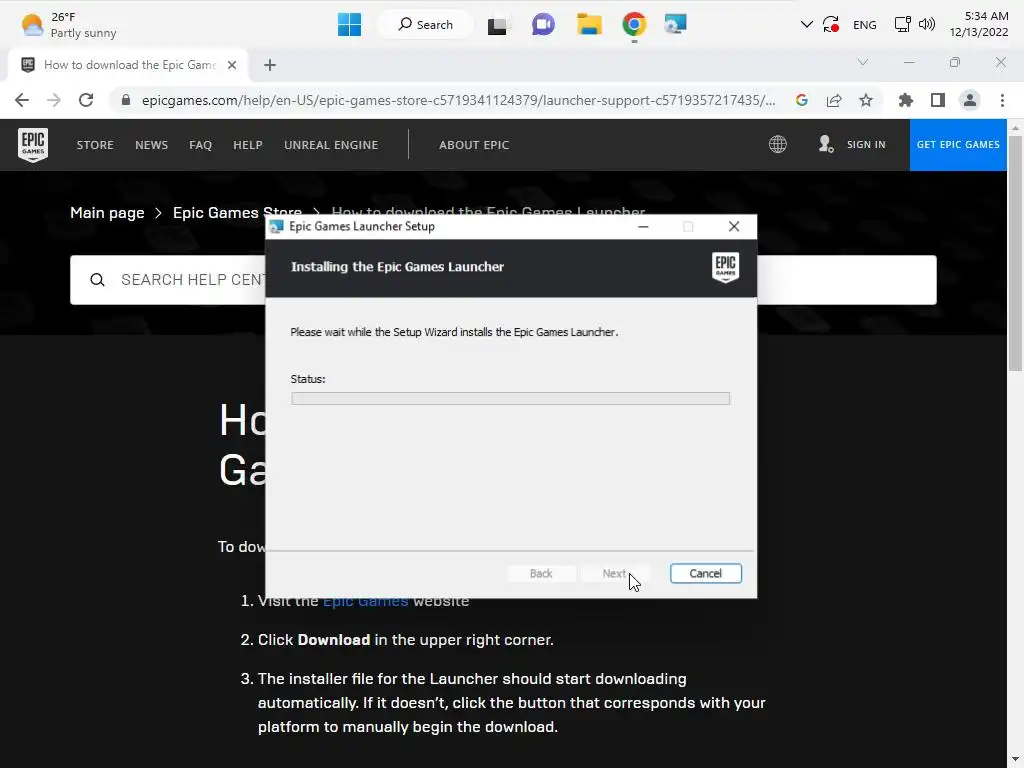
Task: Open the ABOUT EPIC menu item
Action: click(x=474, y=145)
